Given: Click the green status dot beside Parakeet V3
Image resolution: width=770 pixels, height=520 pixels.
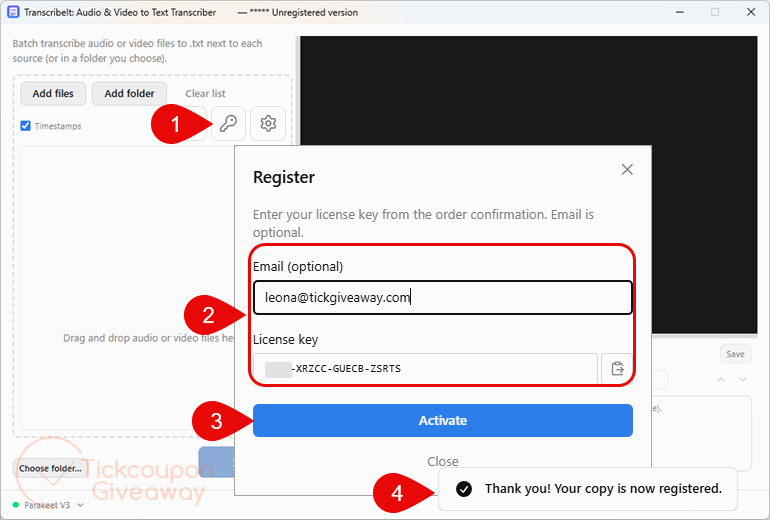Looking at the screenshot, I should click(x=16, y=505).
